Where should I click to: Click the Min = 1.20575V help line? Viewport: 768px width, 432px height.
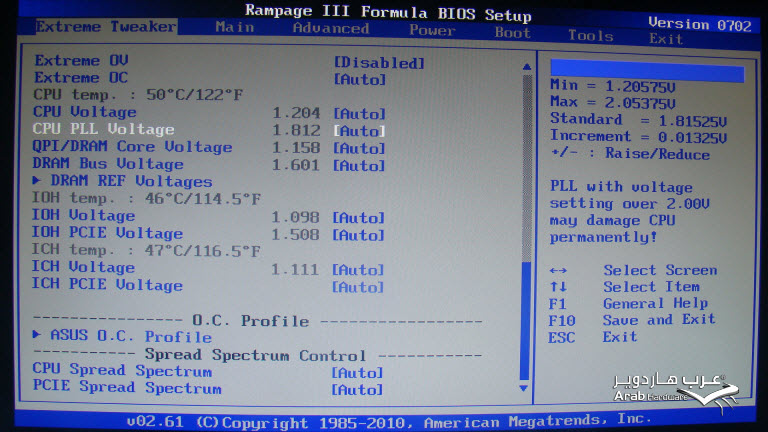[613, 86]
